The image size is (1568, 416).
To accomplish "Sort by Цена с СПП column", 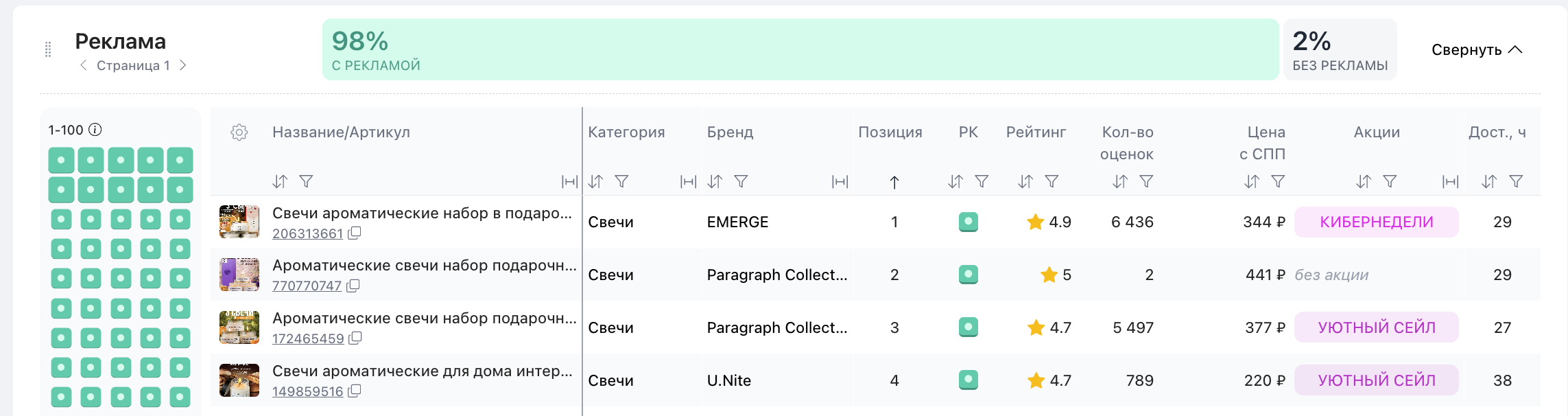I will (x=1252, y=181).
